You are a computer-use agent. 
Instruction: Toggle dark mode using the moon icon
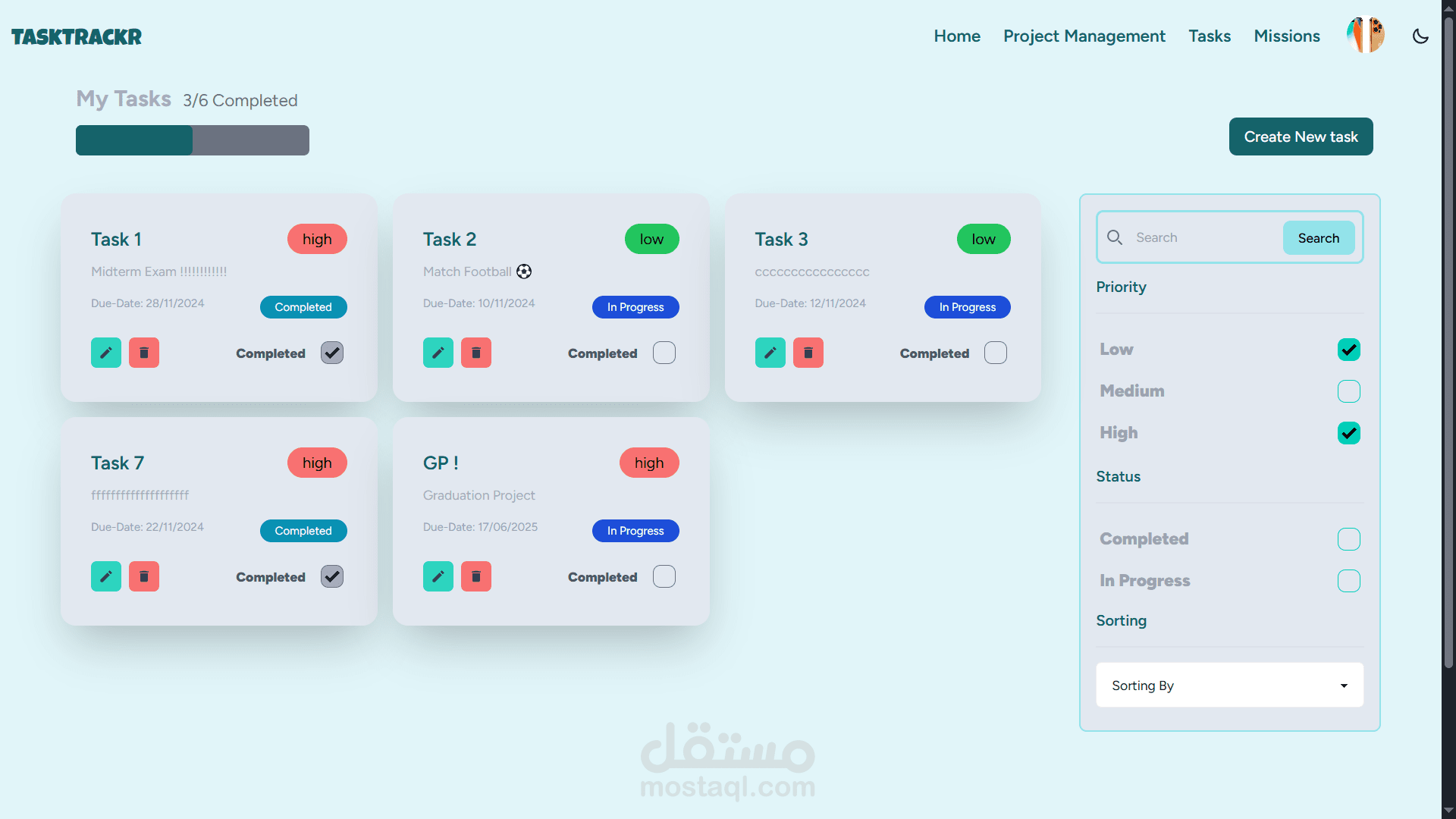point(1420,36)
